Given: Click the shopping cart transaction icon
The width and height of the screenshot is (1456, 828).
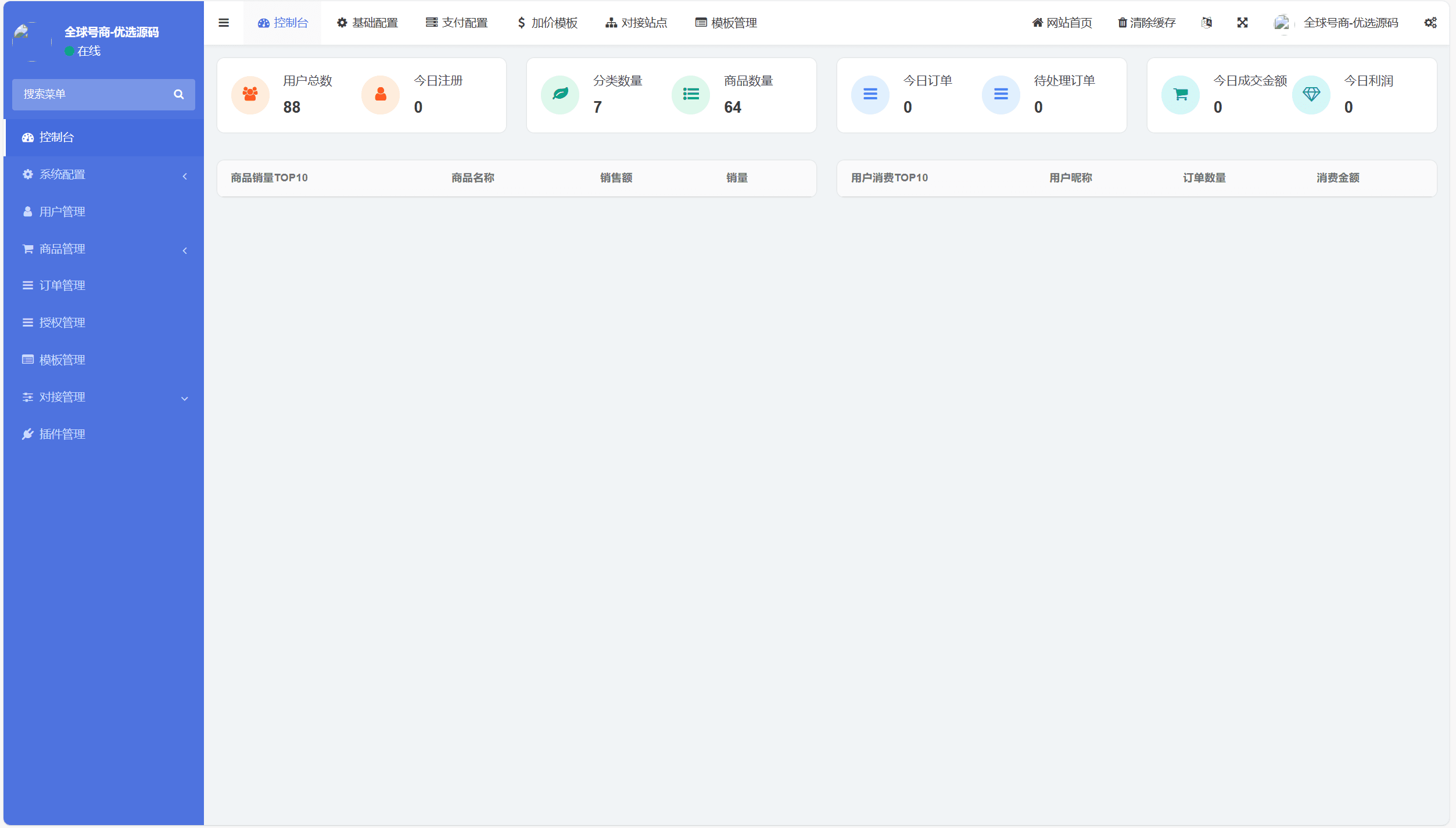Looking at the screenshot, I should (x=1180, y=95).
